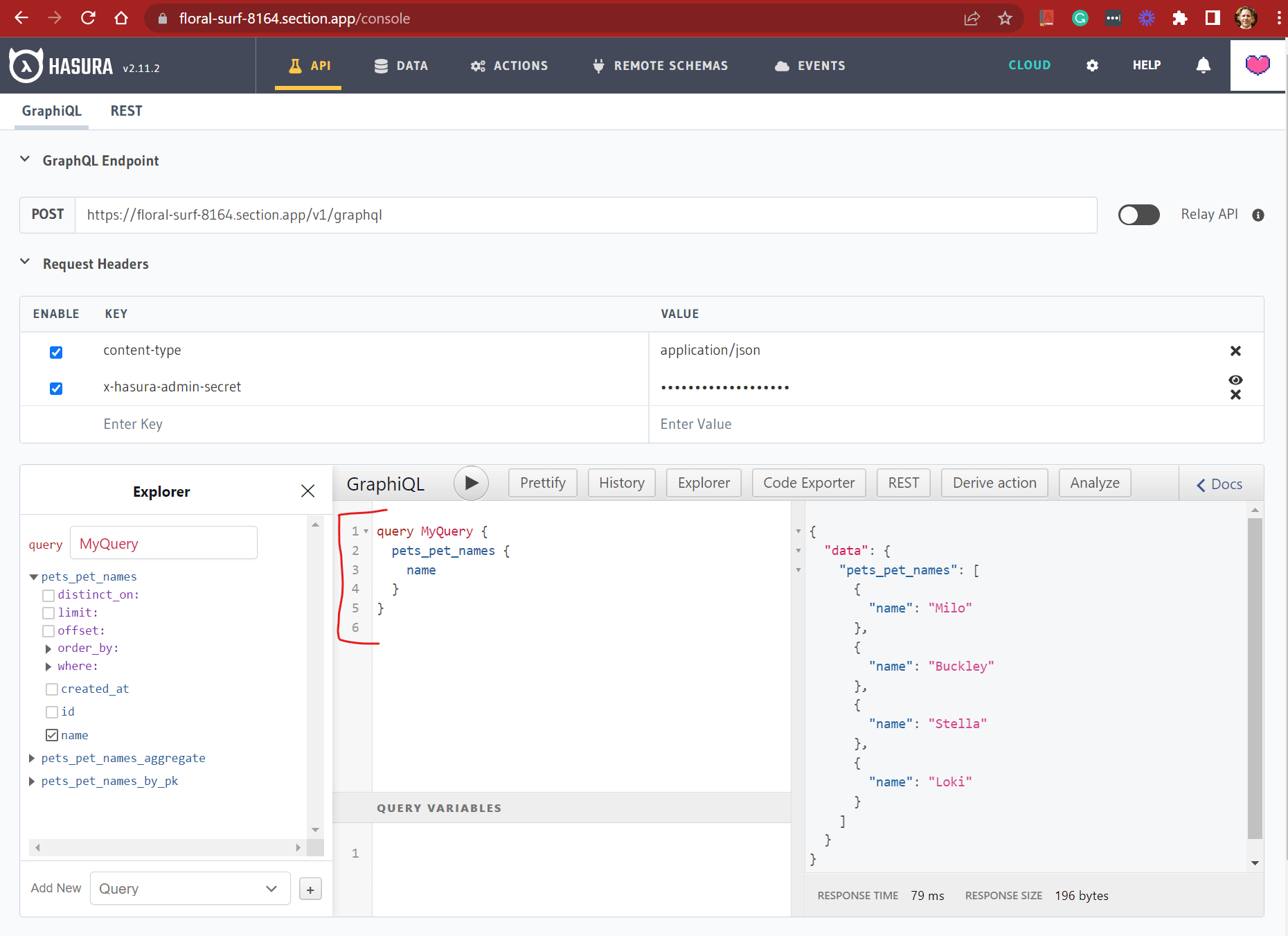Click the pink heart icon
This screenshot has width=1288, height=936.
coord(1258,65)
